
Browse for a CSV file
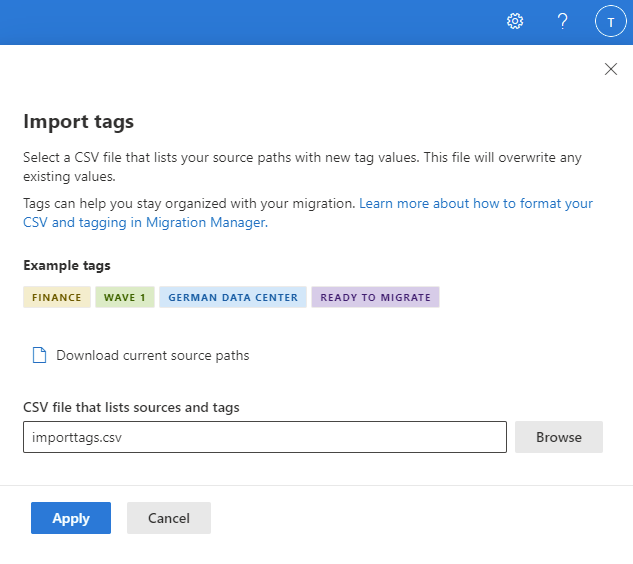pyautogui.click(x=559, y=437)
